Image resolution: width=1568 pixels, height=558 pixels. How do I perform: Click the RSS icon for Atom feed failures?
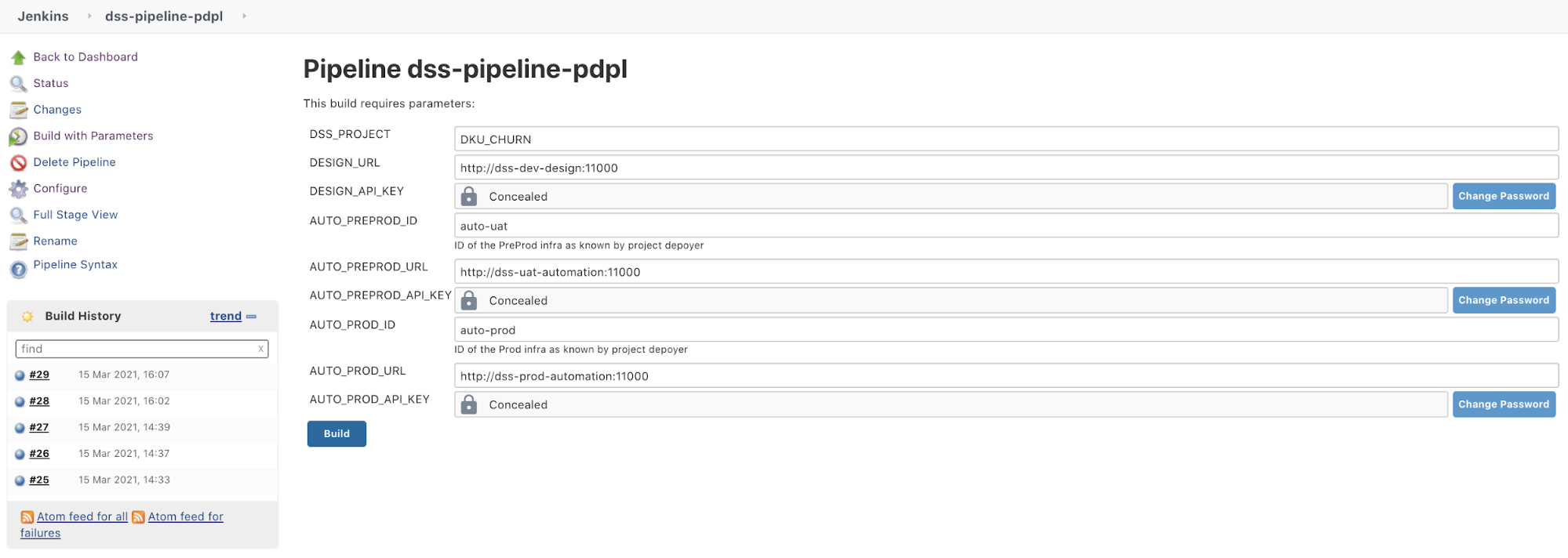pyautogui.click(x=139, y=516)
